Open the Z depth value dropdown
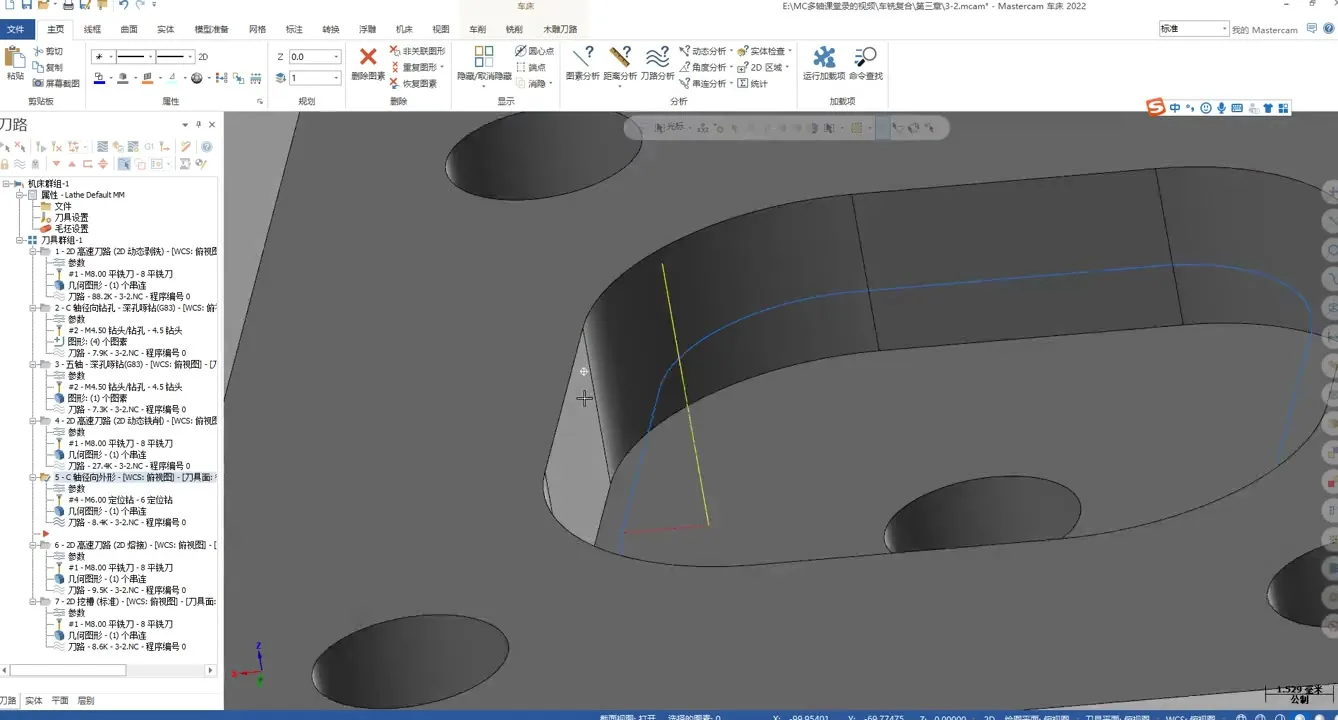The image size is (1338, 720). coord(336,57)
